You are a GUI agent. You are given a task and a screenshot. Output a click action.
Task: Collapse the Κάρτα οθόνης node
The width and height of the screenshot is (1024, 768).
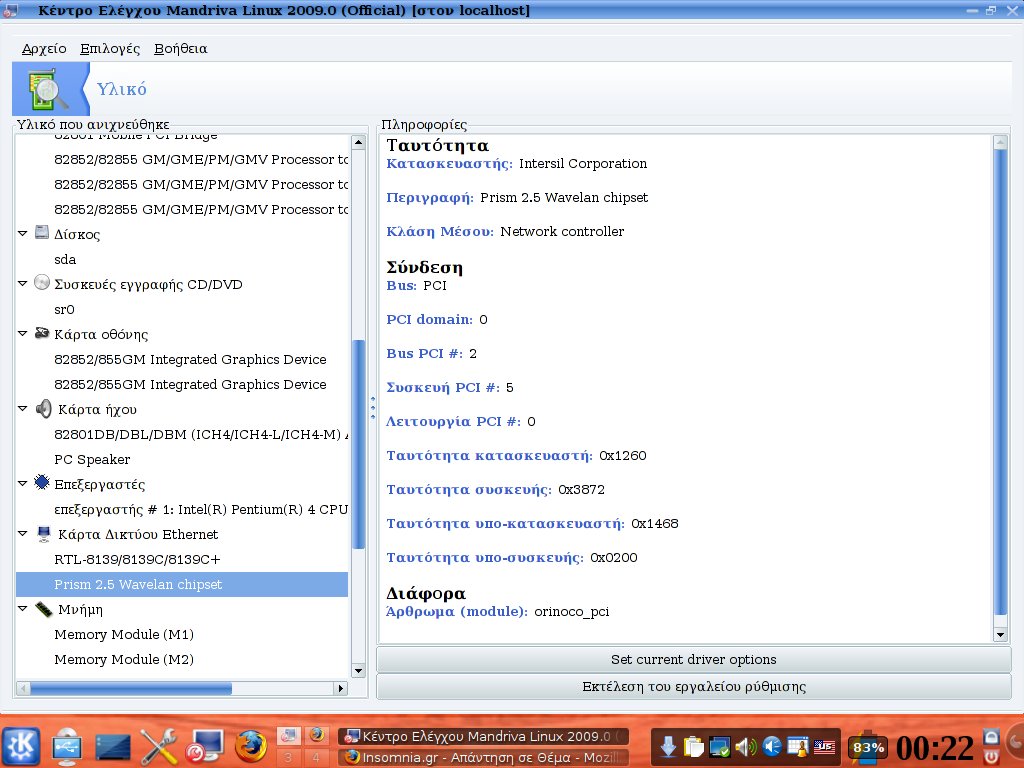point(22,334)
